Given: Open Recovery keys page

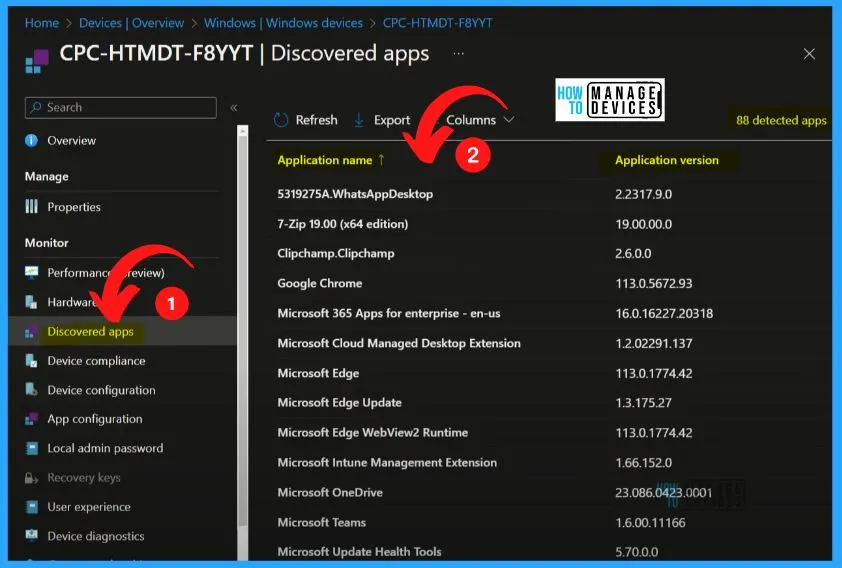Looking at the screenshot, I should tap(84, 478).
